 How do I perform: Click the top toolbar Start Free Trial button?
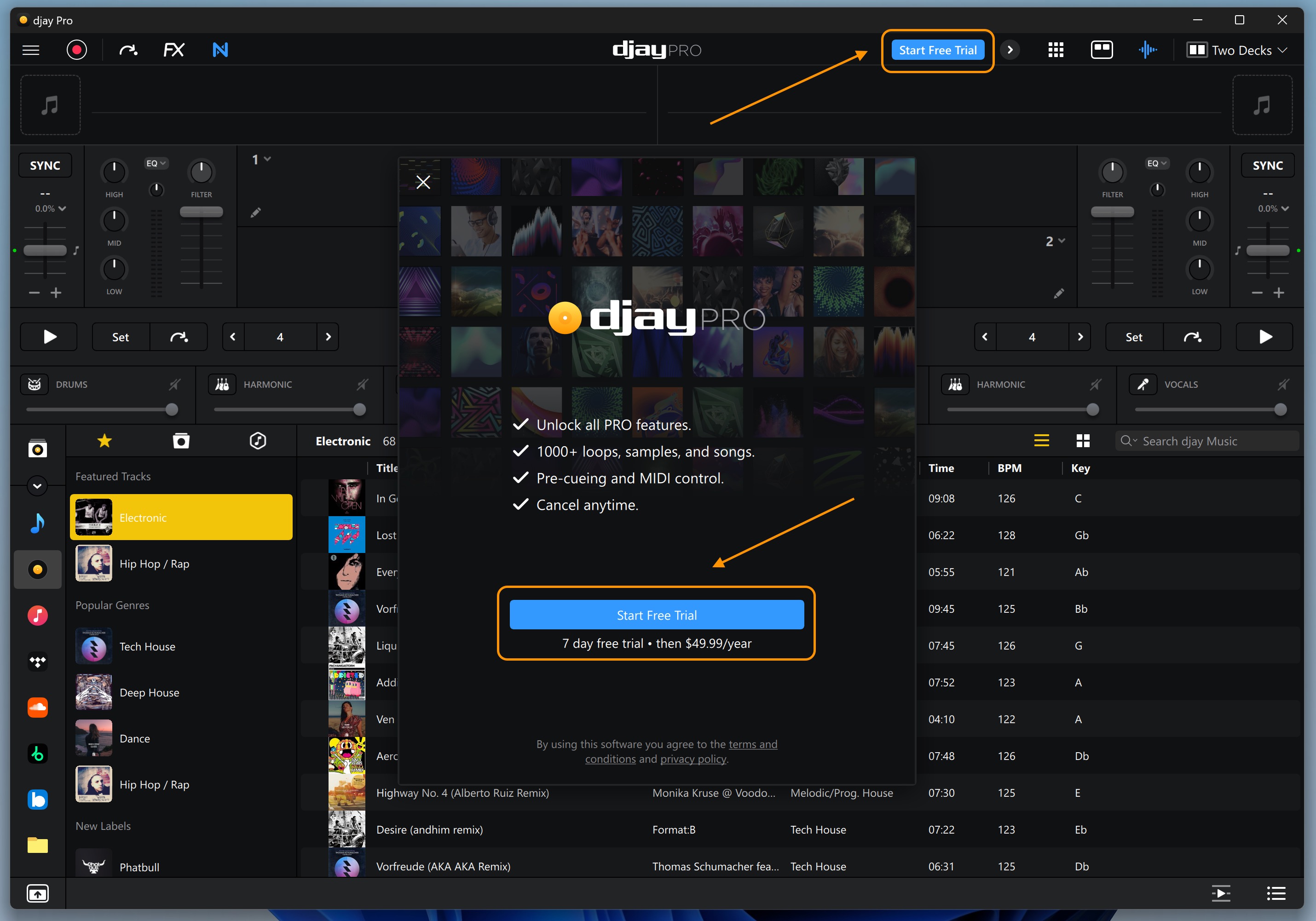pyautogui.click(x=938, y=51)
